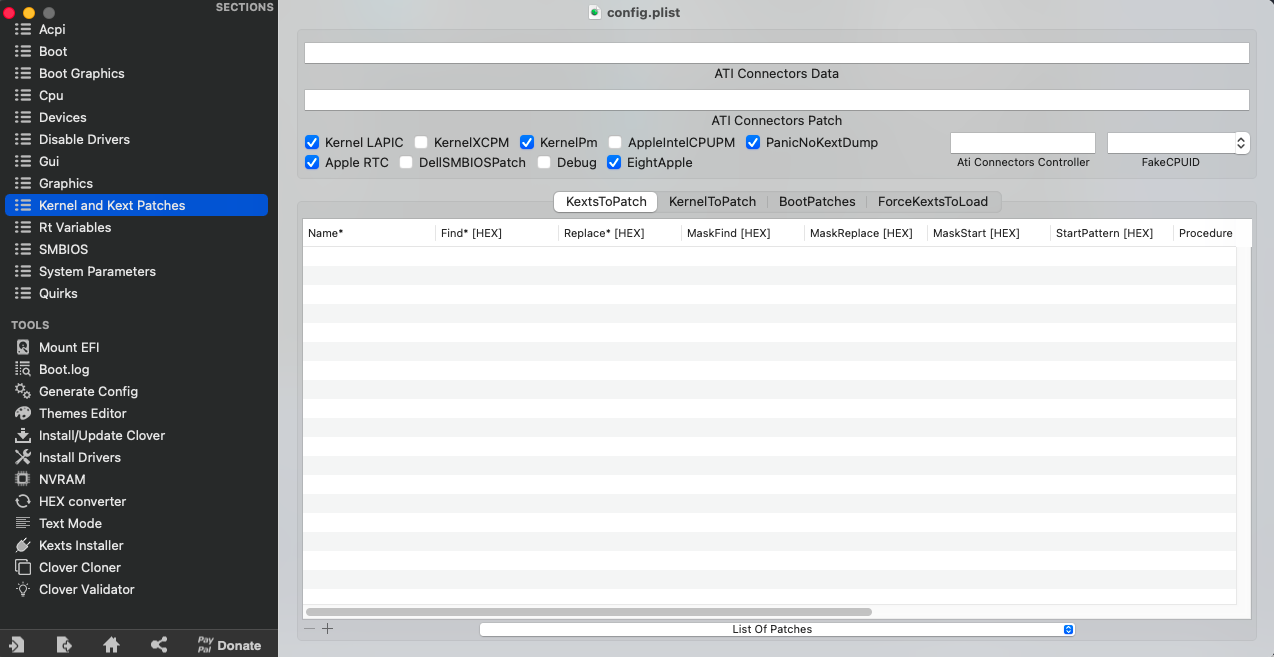Click the PayPal Donate button
Image resolution: width=1274 pixels, height=657 pixels.
click(x=229, y=645)
